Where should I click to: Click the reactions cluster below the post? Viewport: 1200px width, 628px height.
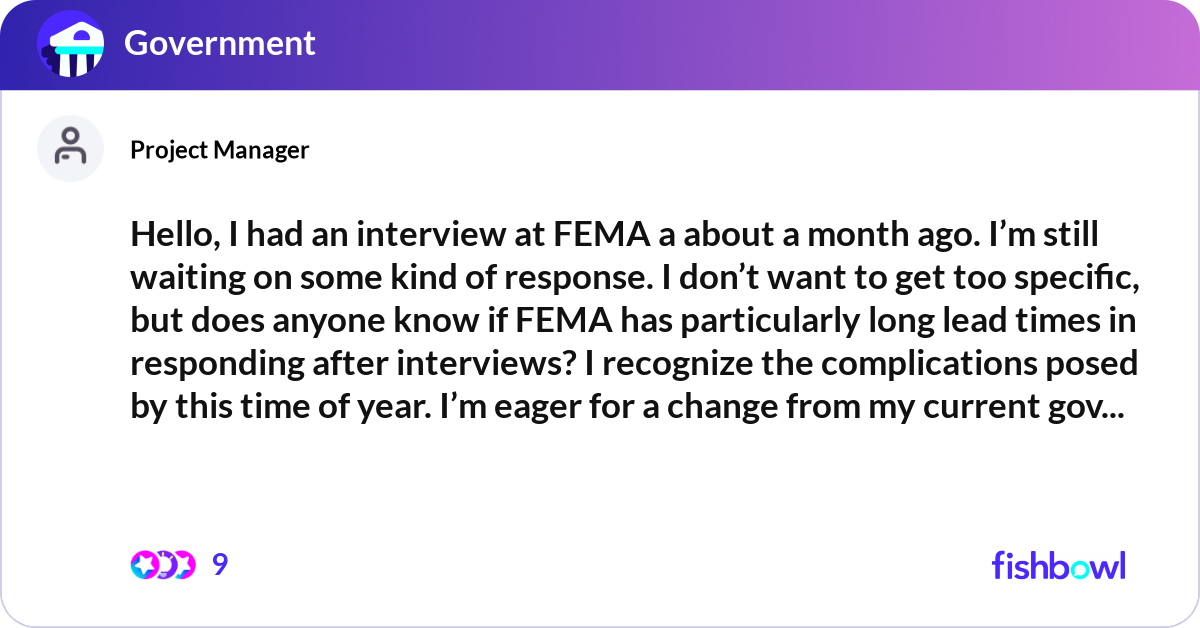click(165, 564)
